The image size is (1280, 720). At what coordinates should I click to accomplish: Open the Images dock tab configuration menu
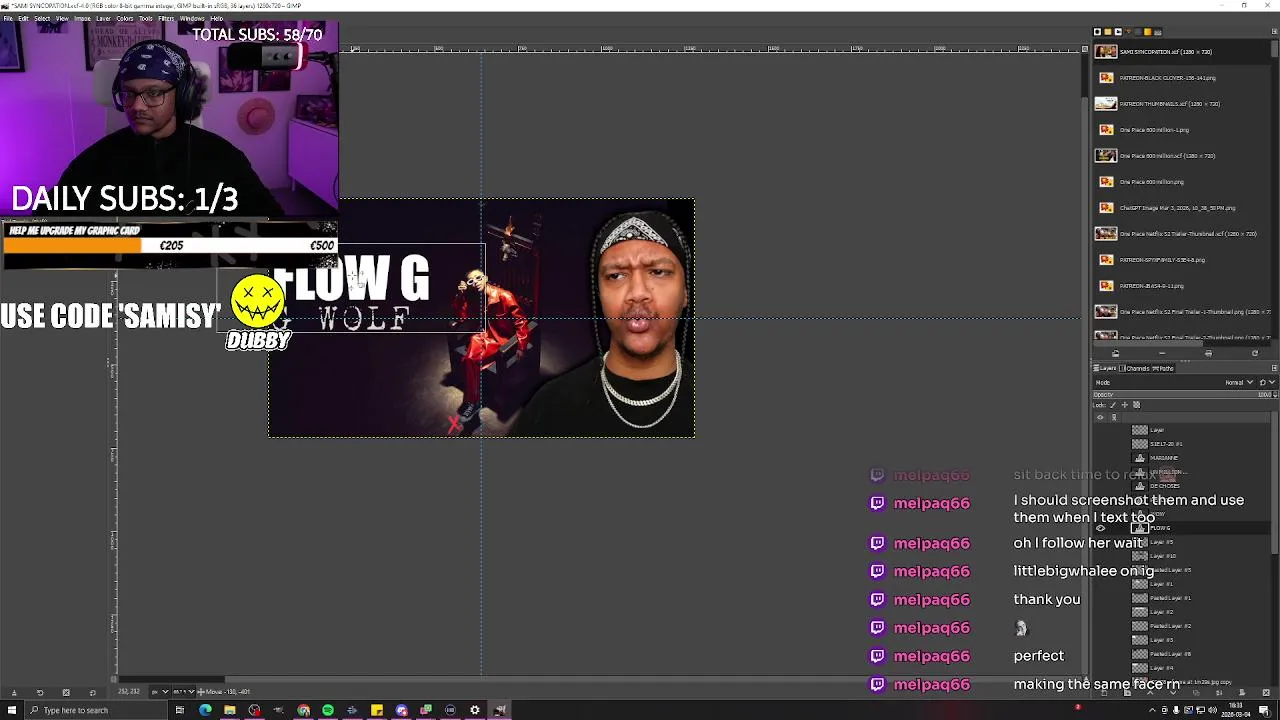(x=1274, y=32)
